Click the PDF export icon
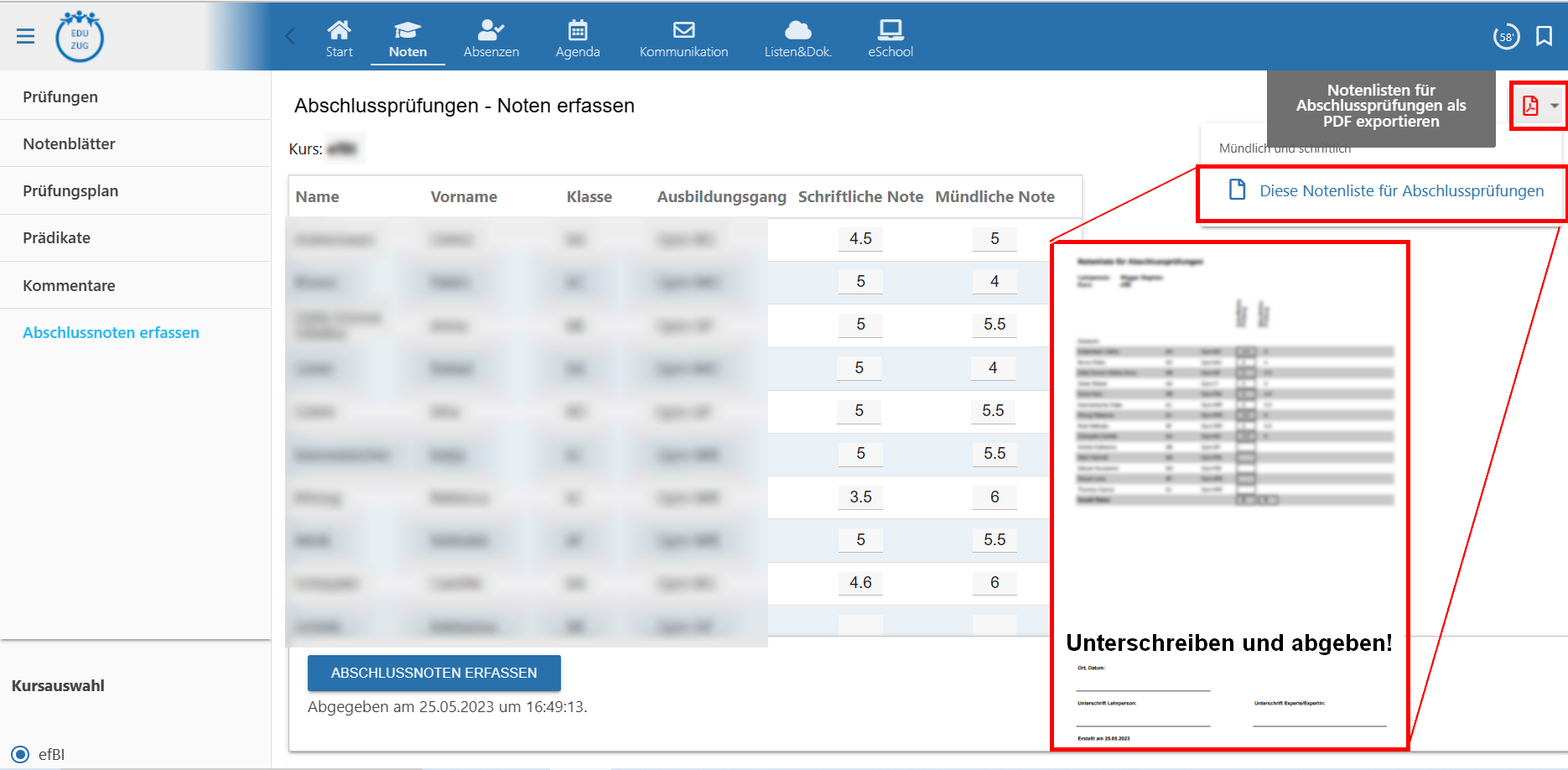1568x770 pixels. point(1530,106)
